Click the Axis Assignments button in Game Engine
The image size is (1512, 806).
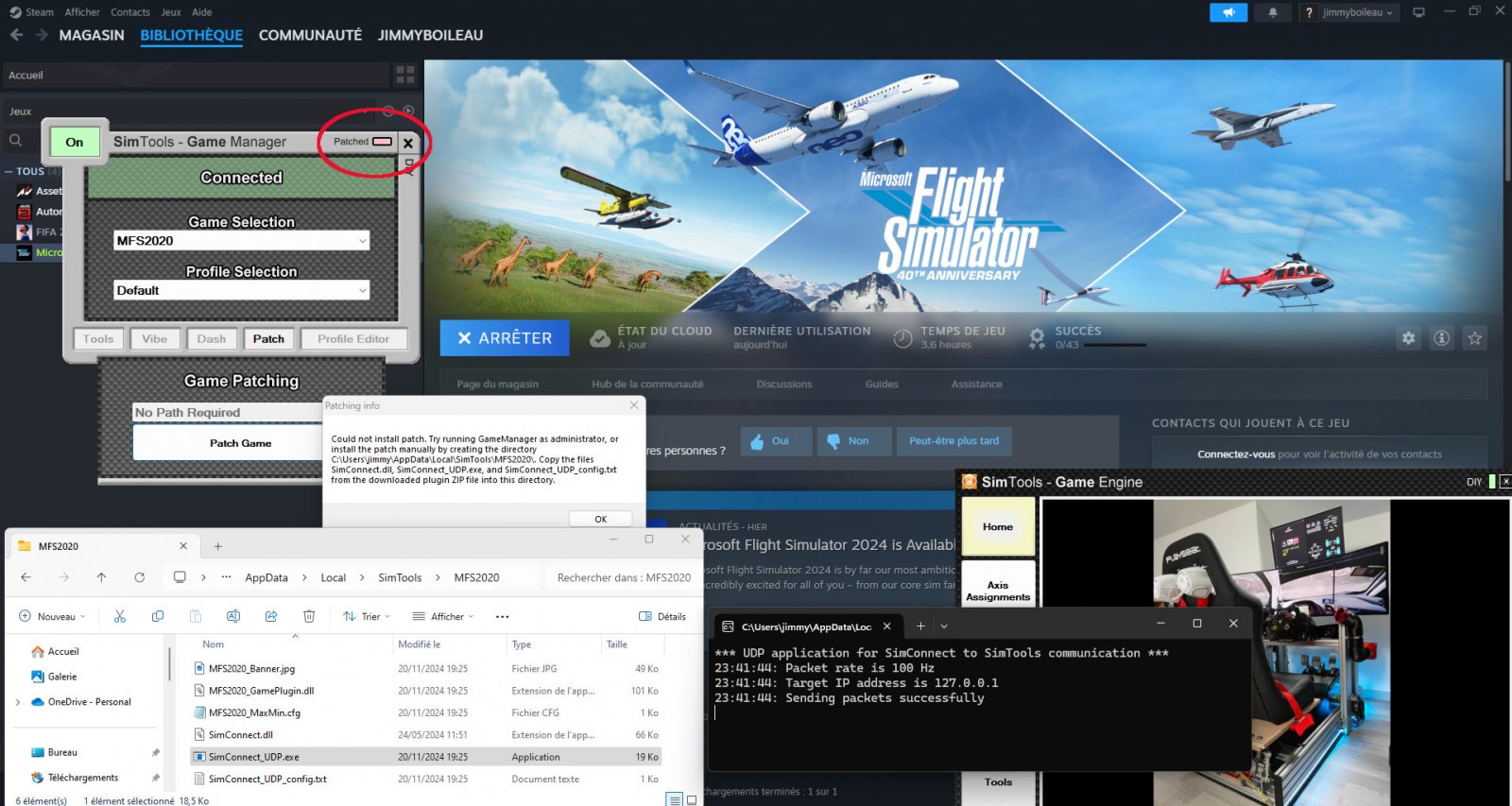click(x=998, y=592)
